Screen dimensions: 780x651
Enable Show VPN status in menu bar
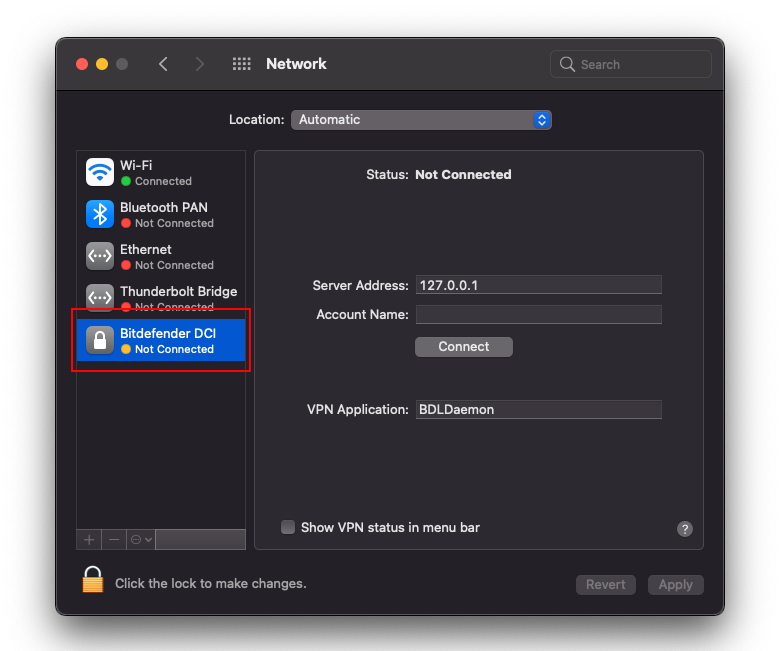pyautogui.click(x=288, y=527)
